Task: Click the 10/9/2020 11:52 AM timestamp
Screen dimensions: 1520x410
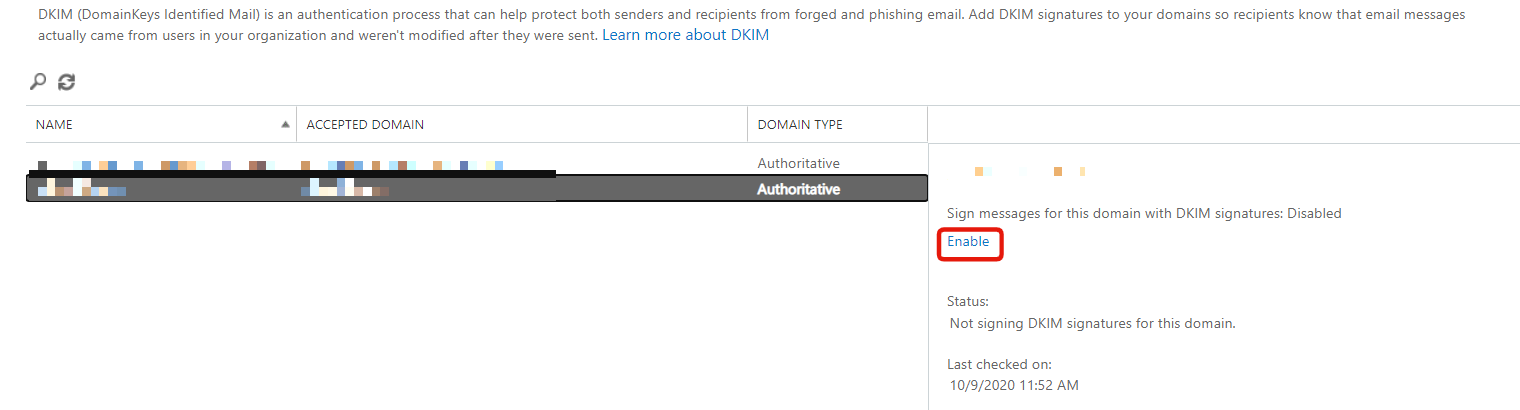Action: [x=1014, y=385]
